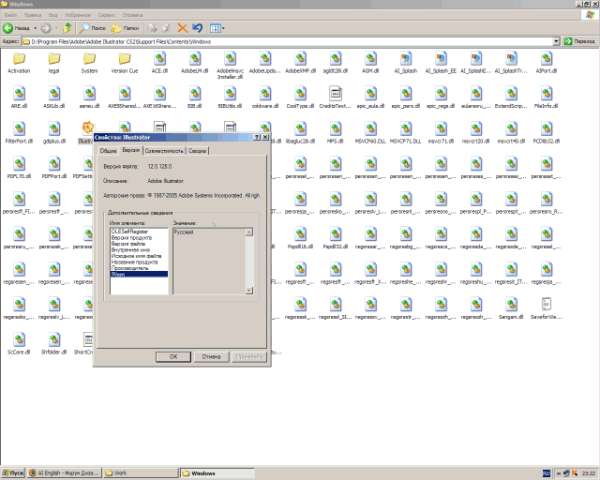The width and height of the screenshot is (600, 480).
Task: Click the dialog help question-mark button
Action: click(x=257, y=137)
